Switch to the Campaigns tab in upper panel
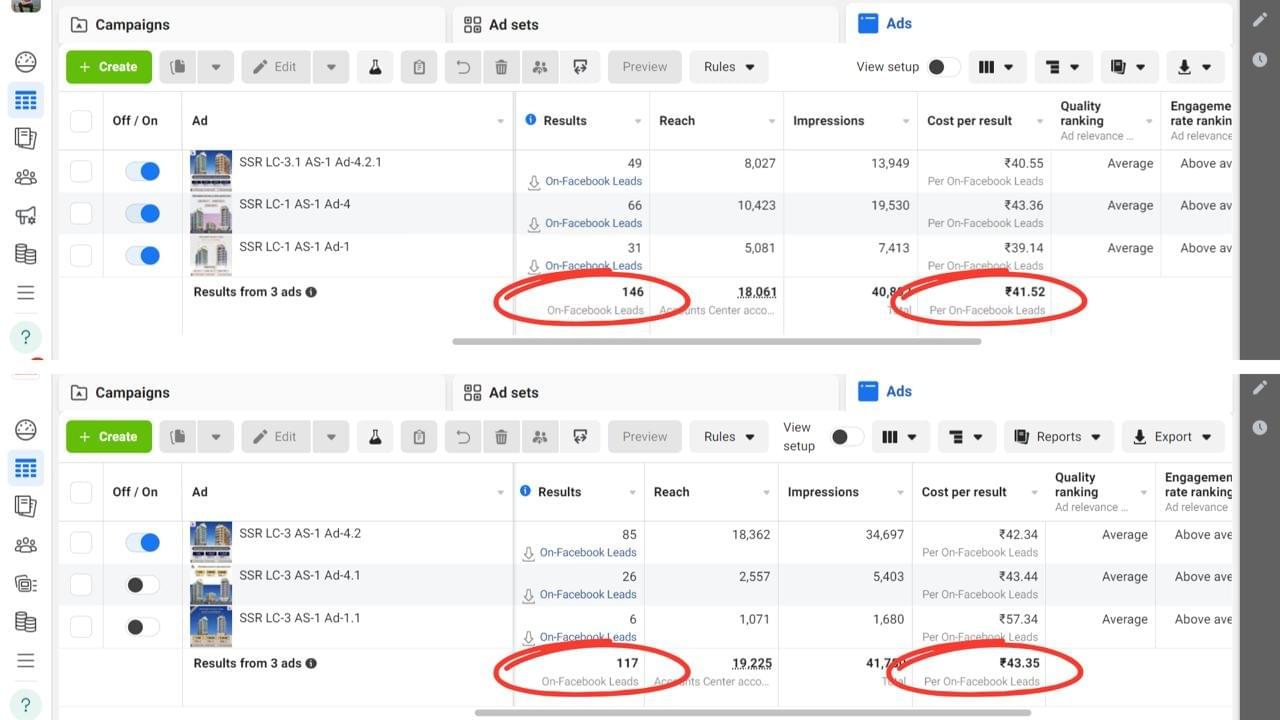Image resolution: width=1280 pixels, height=720 pixels. [132, 25]
